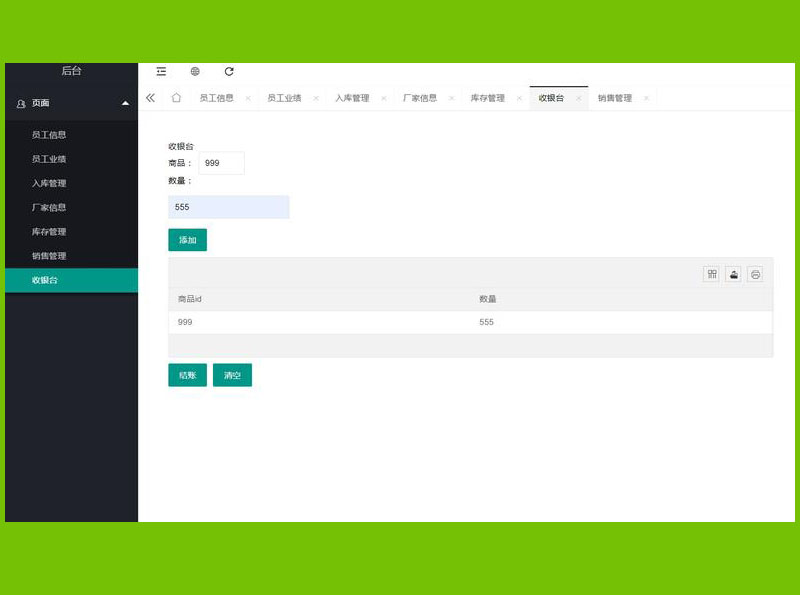Open 员工信息 in the sidebar
The height and width of the screenshot is (595, 800).
71,135
